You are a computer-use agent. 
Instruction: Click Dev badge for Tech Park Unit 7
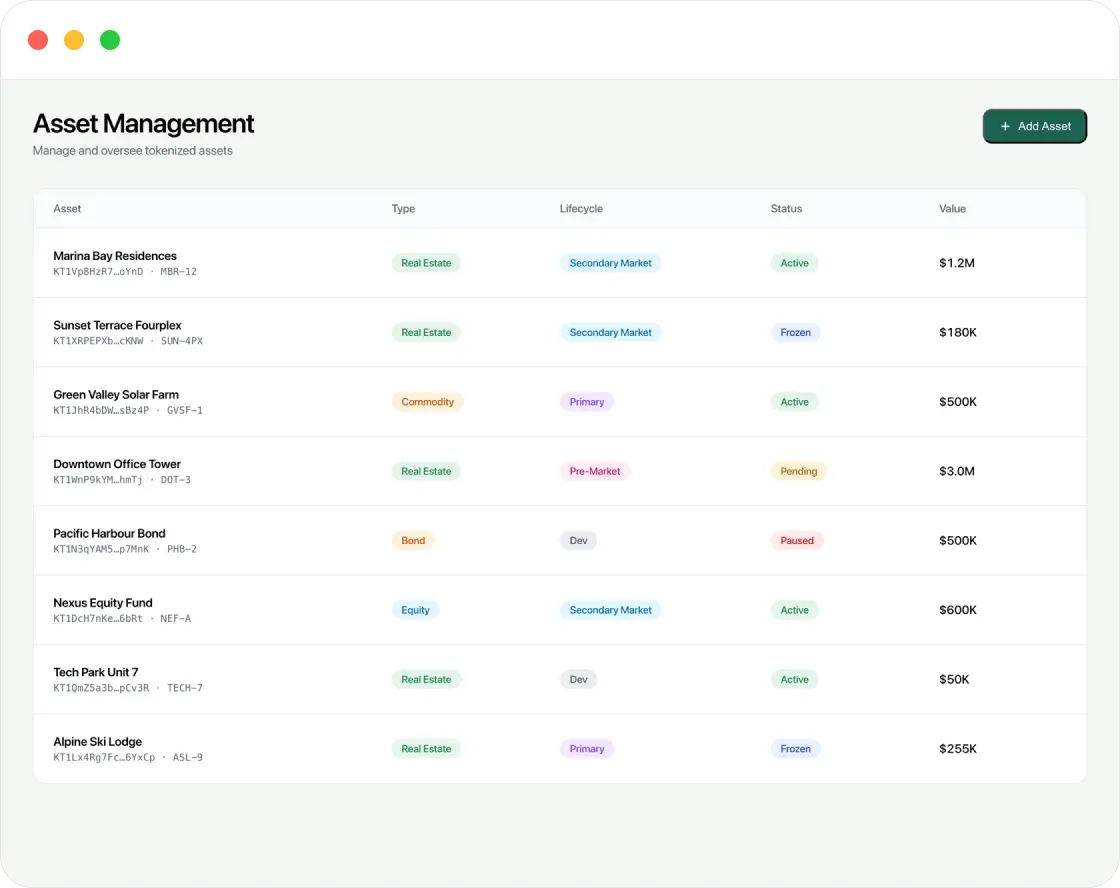tap(578, 679)
